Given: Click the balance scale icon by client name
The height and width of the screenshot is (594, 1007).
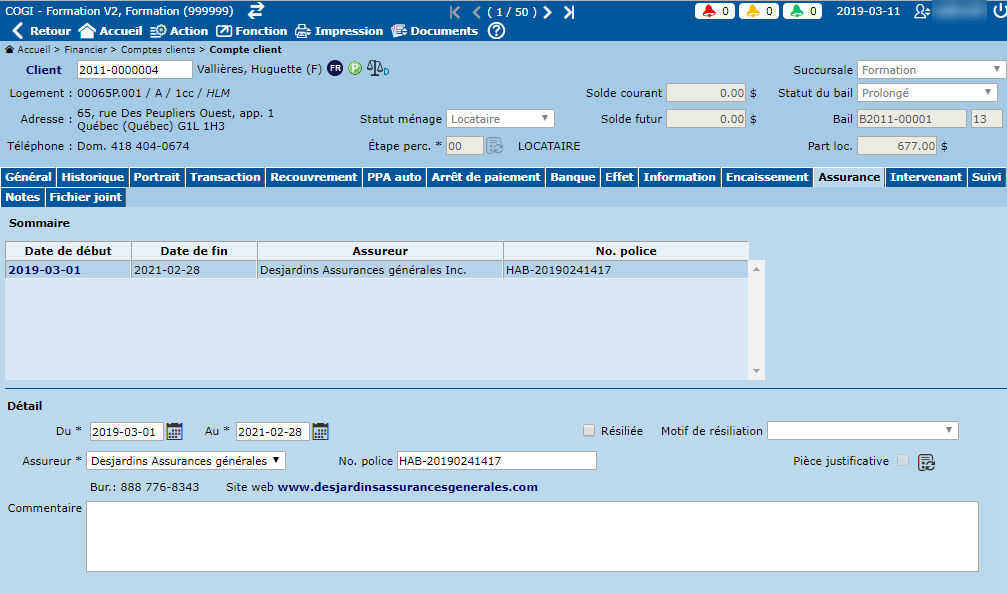Looking at the screenshot, I should coord(377,70).
